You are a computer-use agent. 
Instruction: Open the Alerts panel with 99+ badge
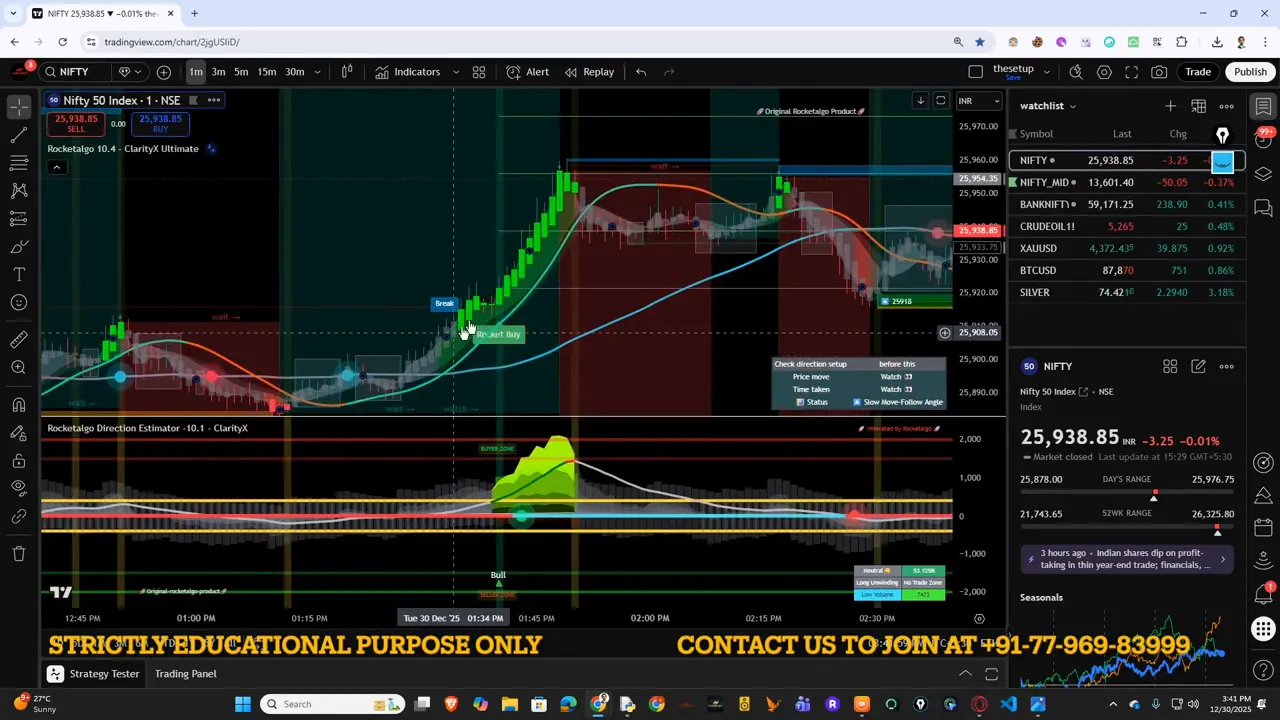1263,136
